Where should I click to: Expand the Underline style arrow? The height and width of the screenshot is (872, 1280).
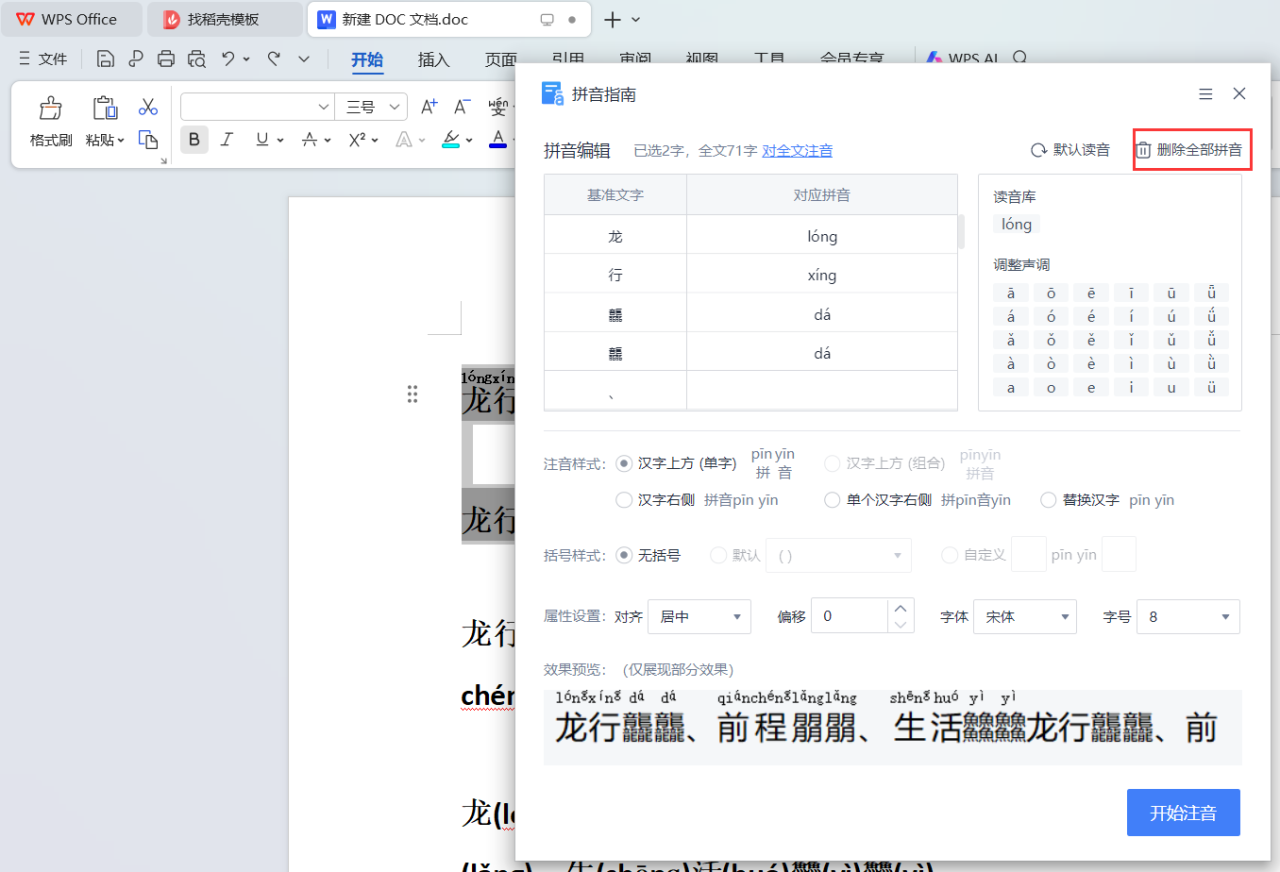coord(280,140)
